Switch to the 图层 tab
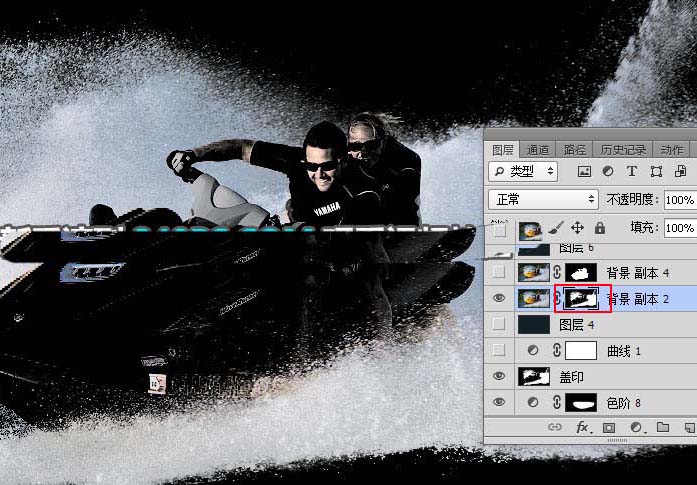 [x=502, y=150]
